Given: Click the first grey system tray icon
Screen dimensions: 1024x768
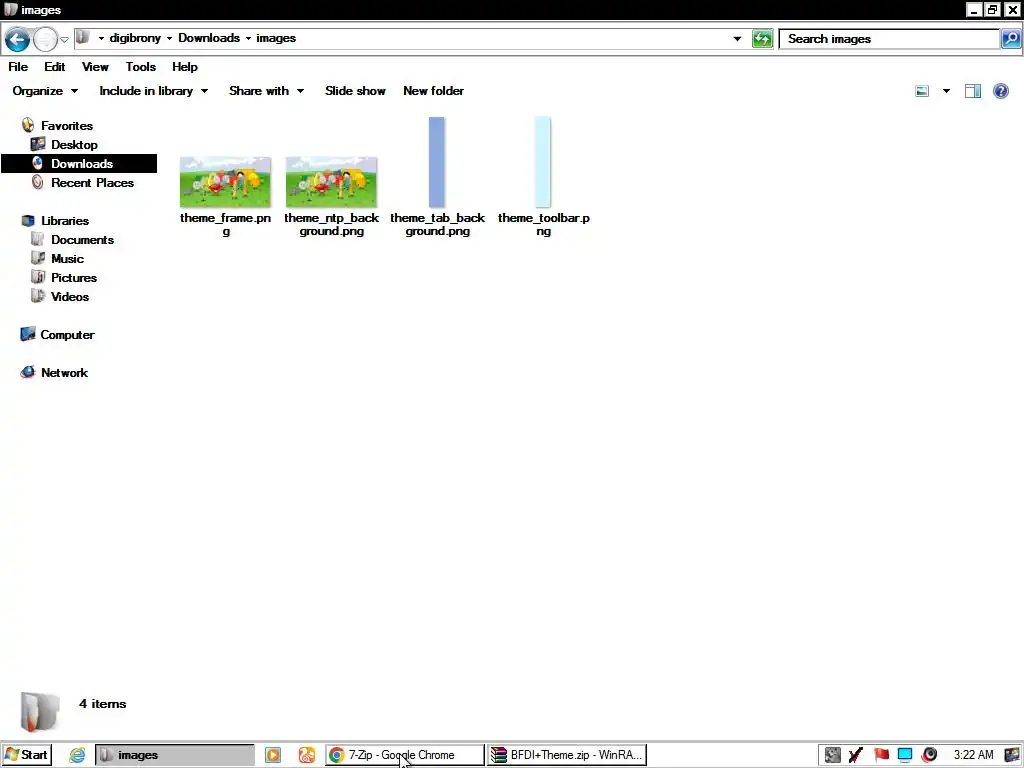Looking at the screenshot, I should coord(833,755).
